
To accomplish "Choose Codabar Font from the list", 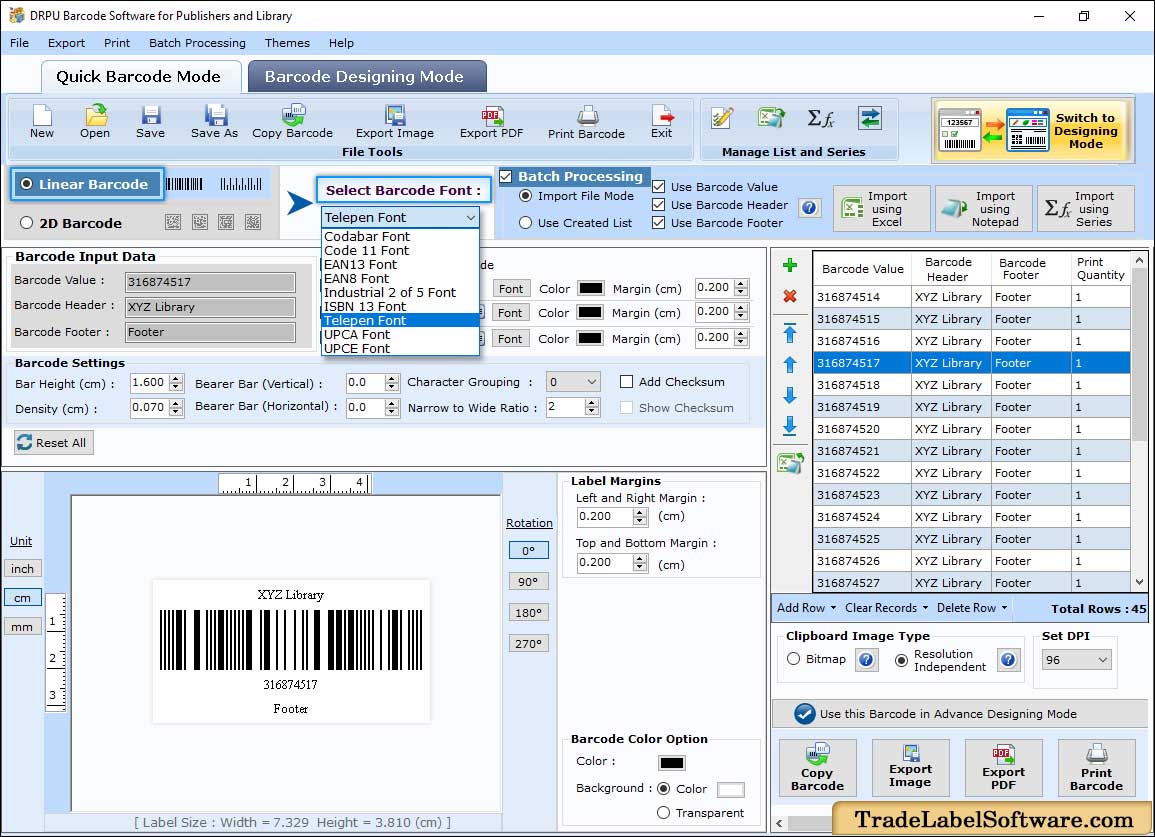I will (367, 237).
